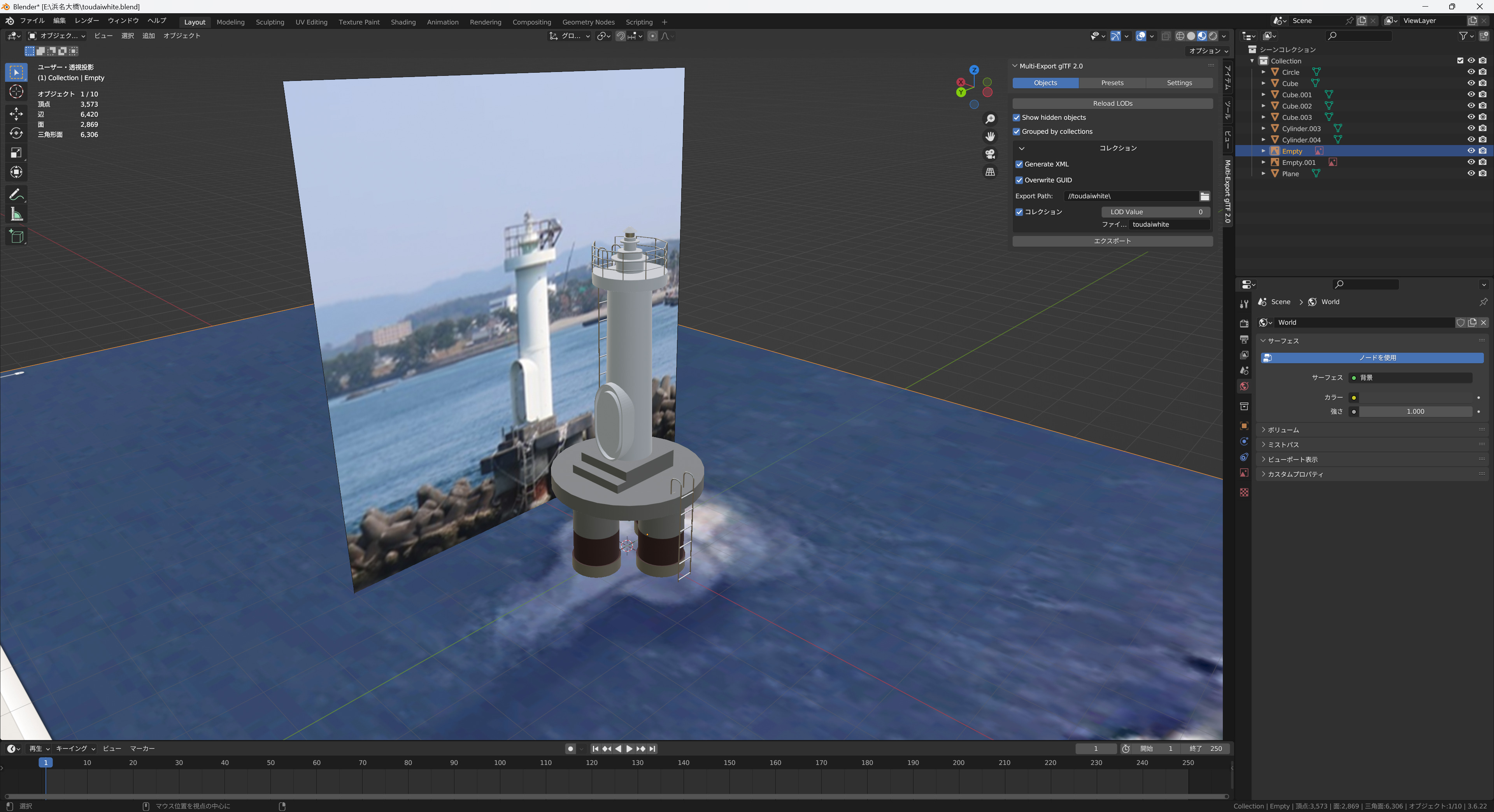This screenshot has width=1494, height=812.
Task: Open Render properties tab icon
Action: click(x=1244, y=324)
